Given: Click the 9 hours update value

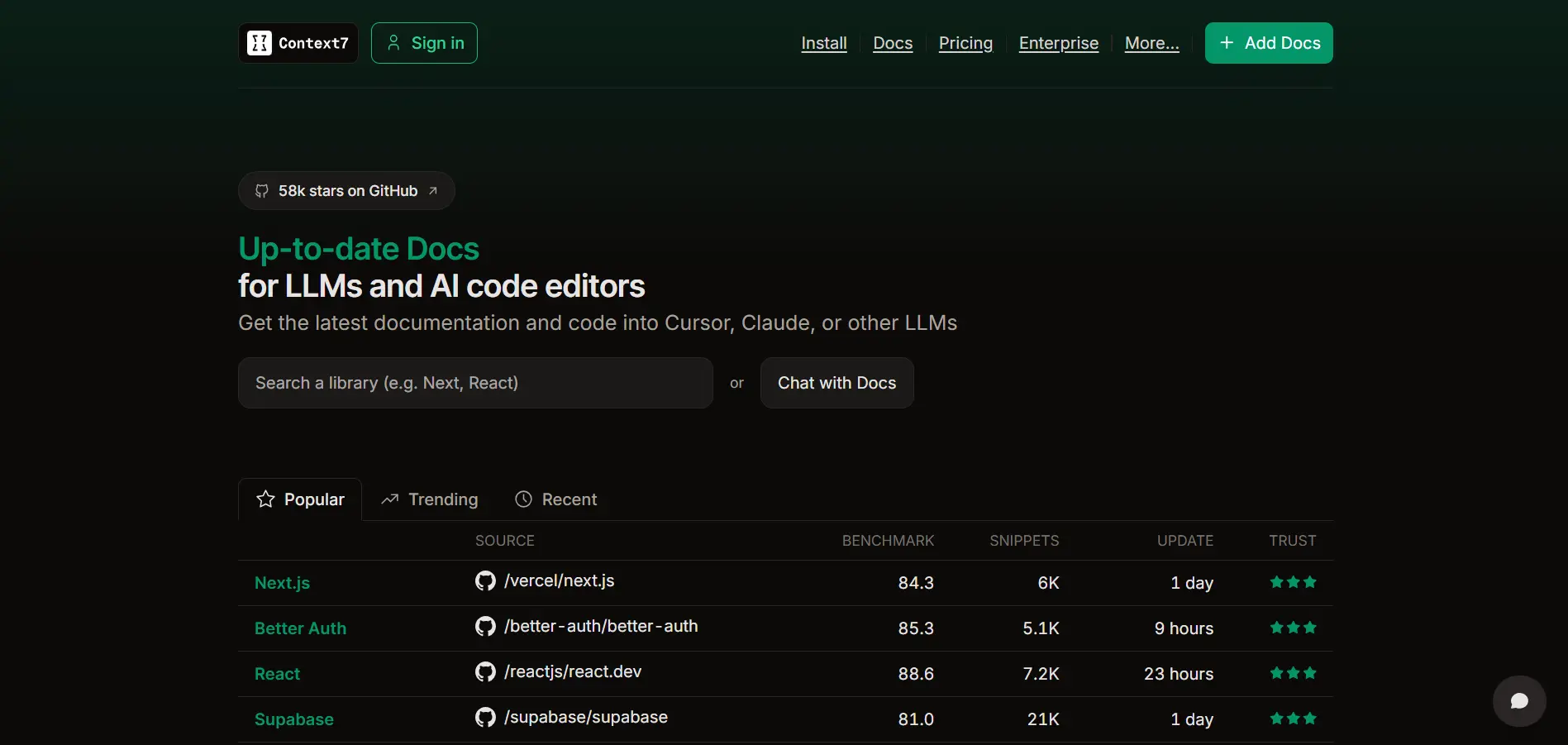Looking at the screenshot, I should pyautogui.click(x=1184, y=628).
